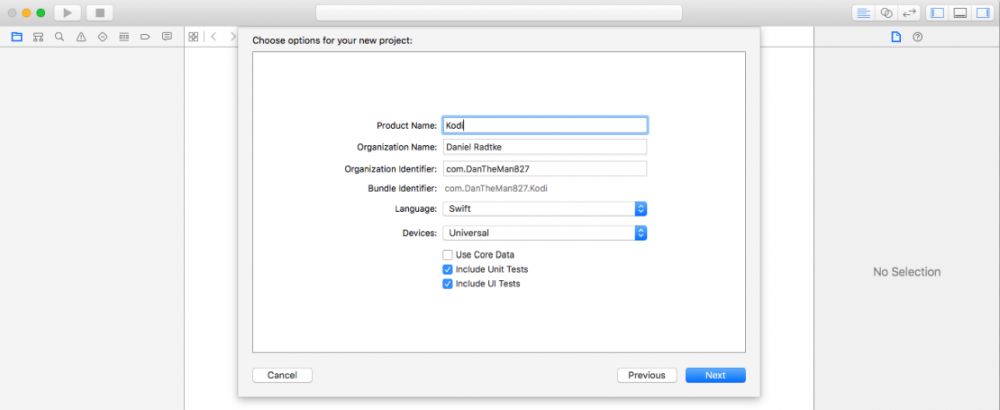Uncheck Include Unit Tests
The image size is (1000, 410).
(x=447, y=269)
